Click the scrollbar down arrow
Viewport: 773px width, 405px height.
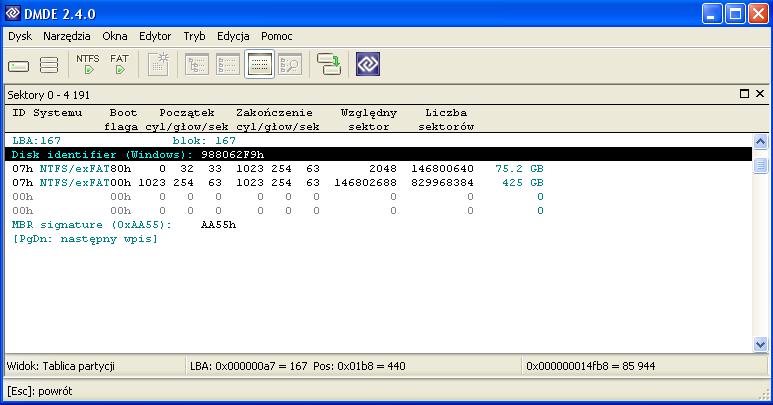pyautogui.click(x=760, y=344)
